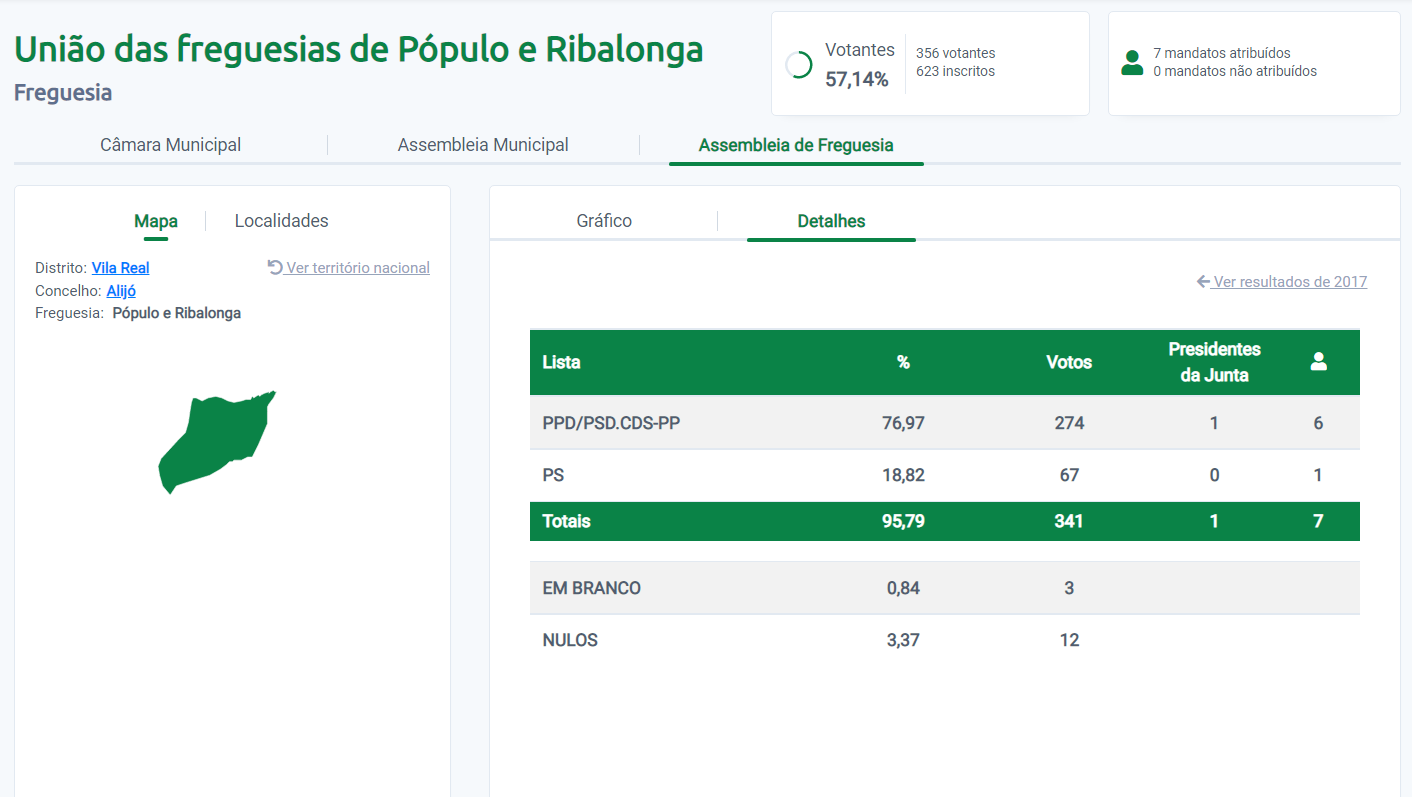Image resolution: width=1412 pixels, height=797 pixels.
Task: Select the Mapa tab
Action: point(156,221)
